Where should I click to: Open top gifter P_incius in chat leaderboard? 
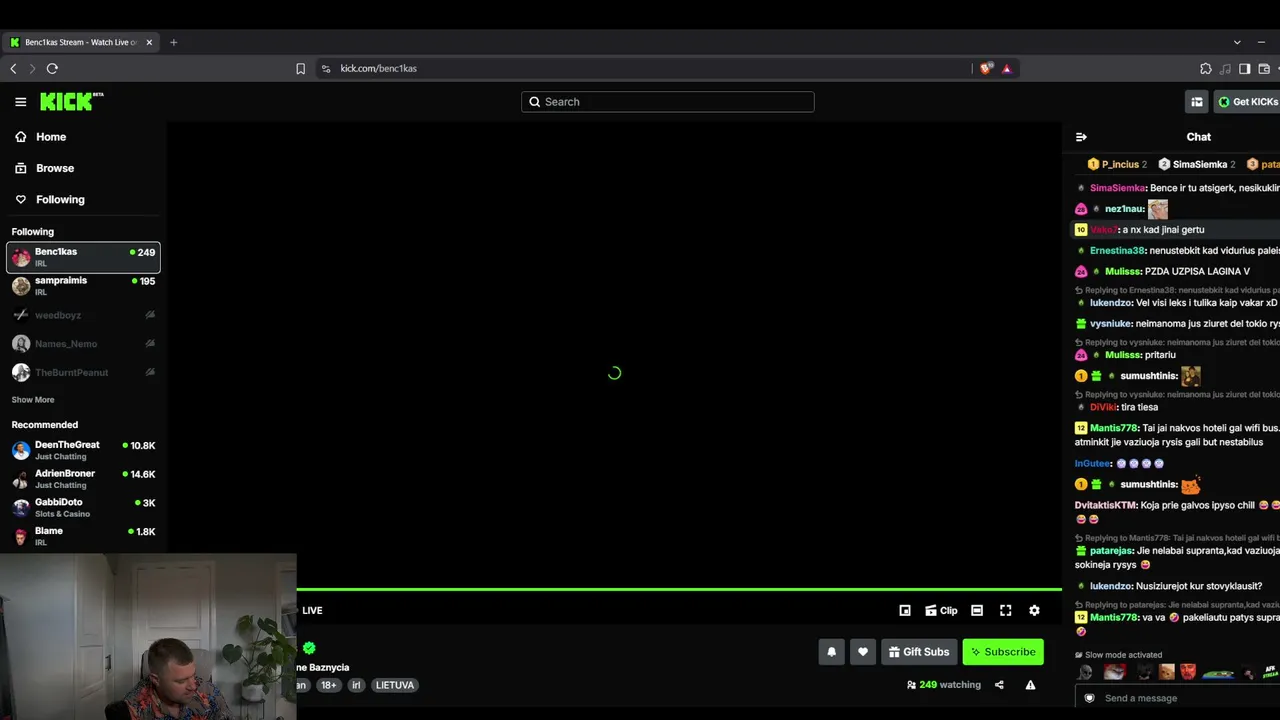[x=1119, y=164]
